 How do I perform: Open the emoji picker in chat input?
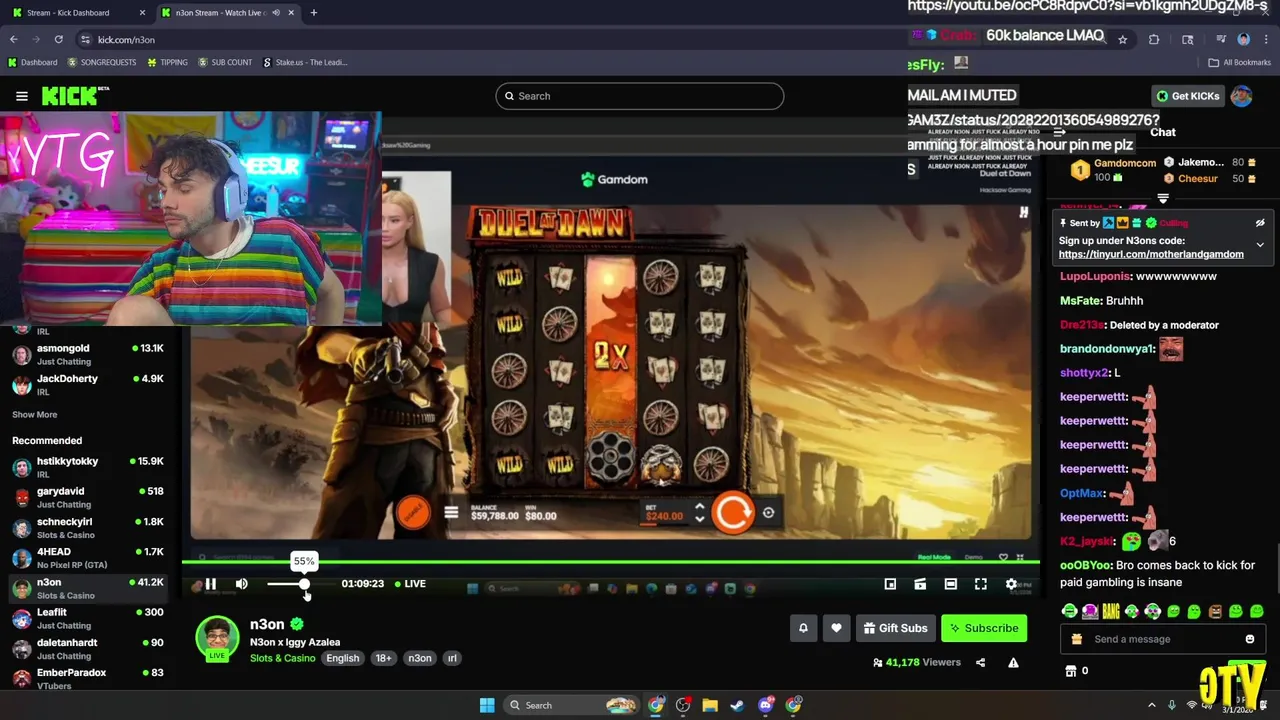tap(1249, 639)
